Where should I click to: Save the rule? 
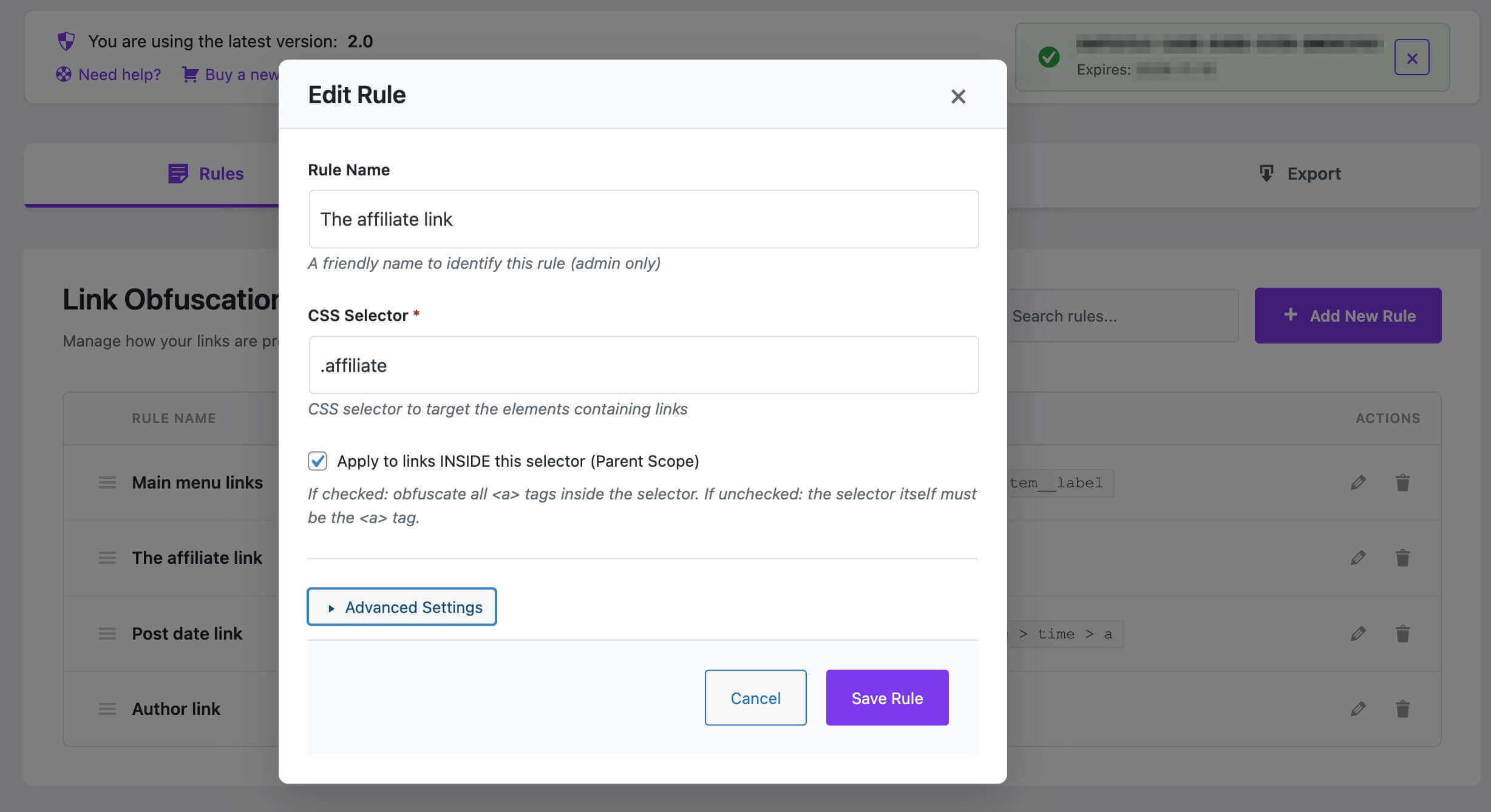(x=887, y=698)
